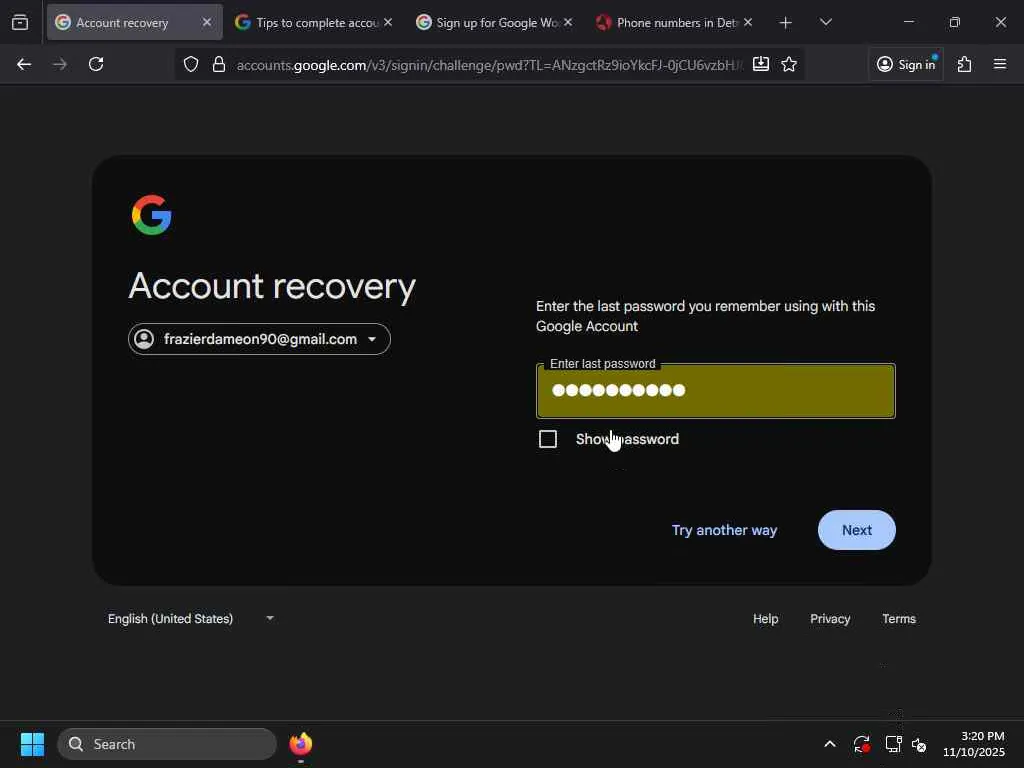Viewport: 1024px width, 768px height.
Task: Toggle the Show password checkbox
Action: tap(548, 439)
